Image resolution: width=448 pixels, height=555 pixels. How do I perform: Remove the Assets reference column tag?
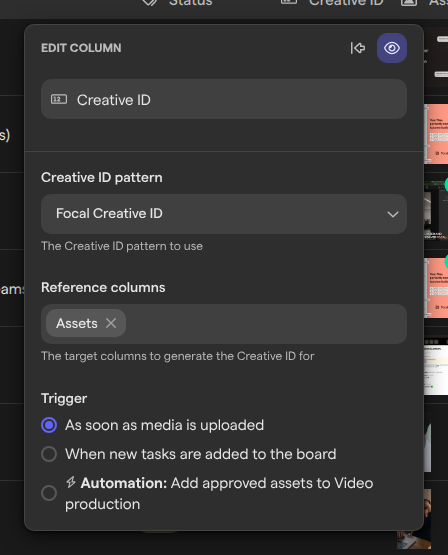[111, 323]
